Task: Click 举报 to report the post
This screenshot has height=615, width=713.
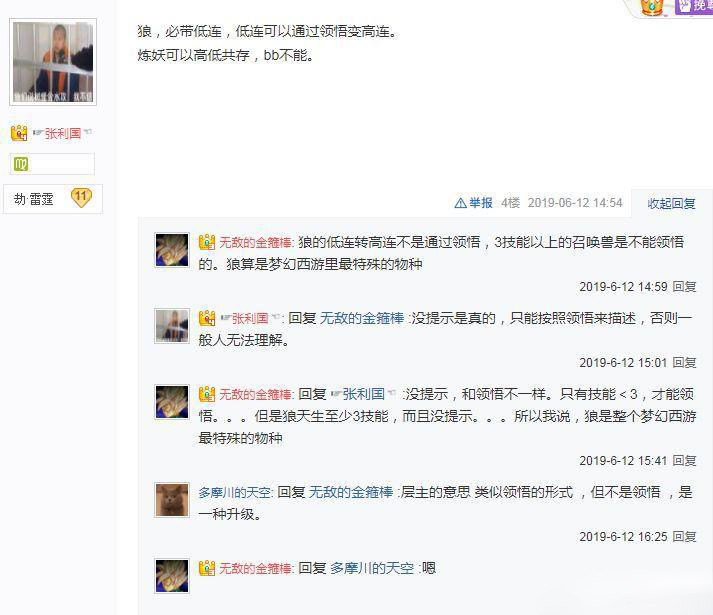Action: (x=481, y=203)
